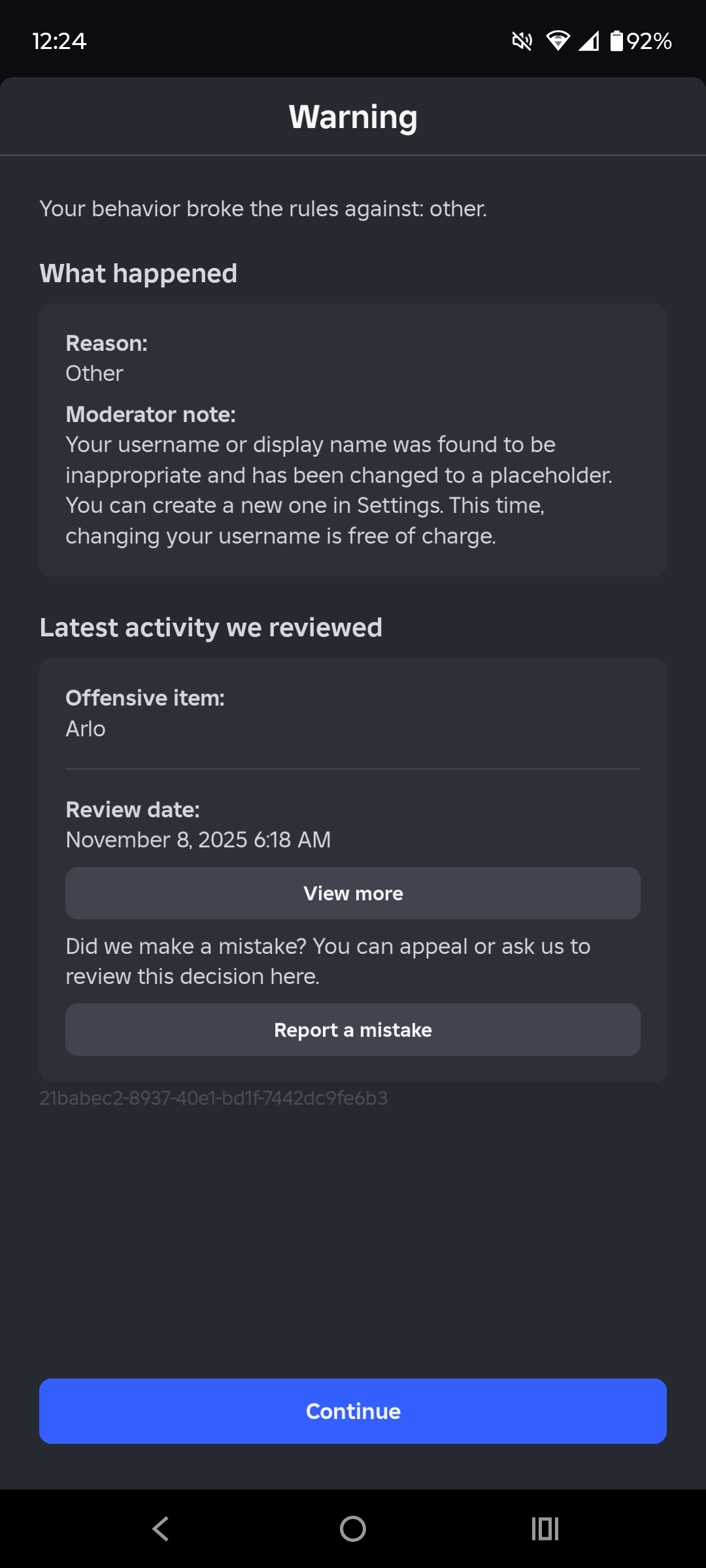Tap the battery icon in status bar
Screen dimensions: 706x1568
coord(616,41)
